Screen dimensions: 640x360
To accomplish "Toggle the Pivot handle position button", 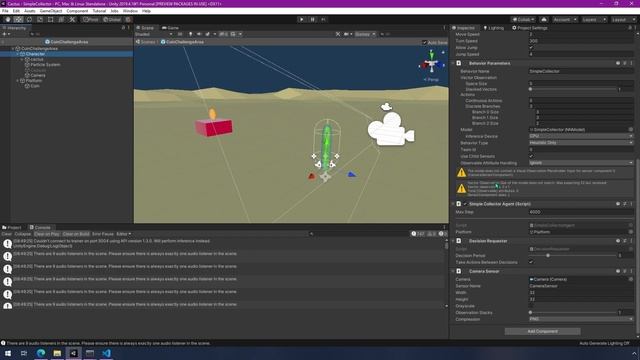I will point(91,19).
